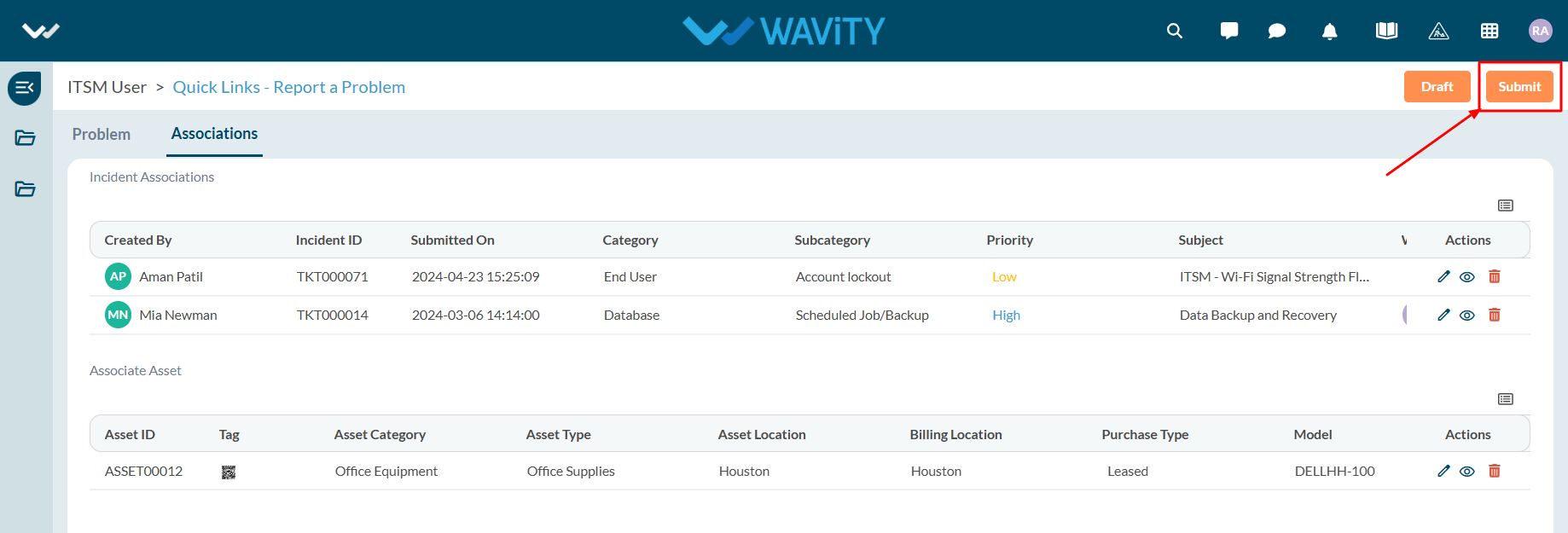Screen dimensions: 1568x533
Task: Sort by Asset Category column header
Action: point(380,435)
